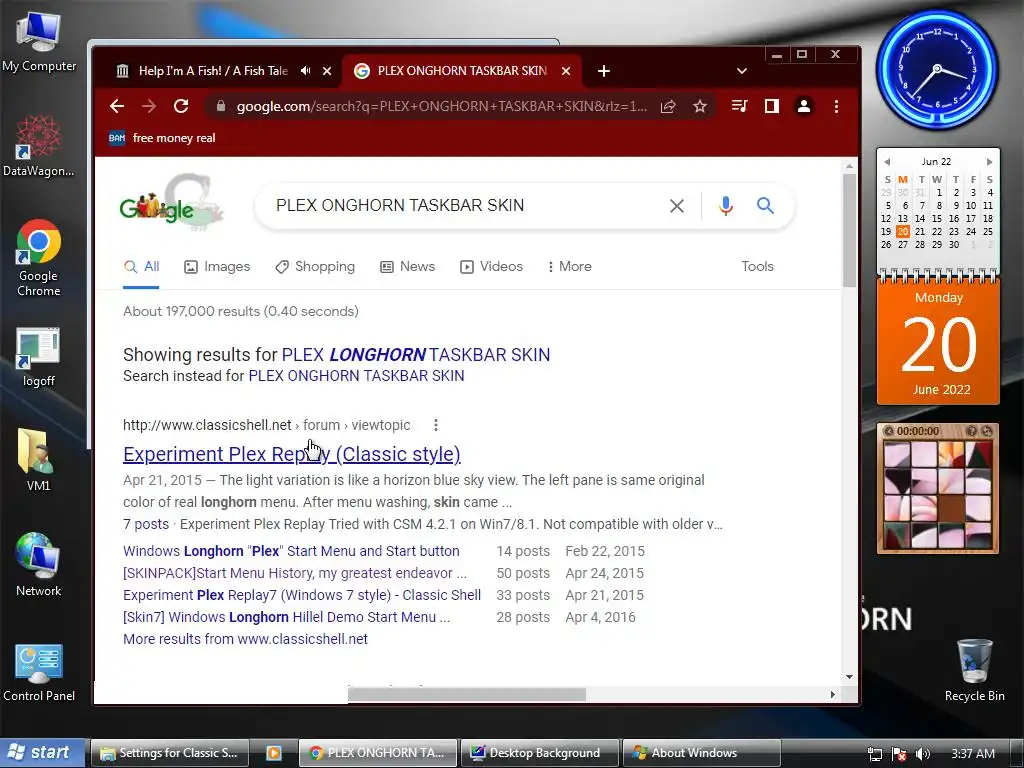Image resolution: width=1024 pixels, height=768 pixels.
Task: Open Experiment Plex Replay7 Windows 7 style link
Action: 302,596
